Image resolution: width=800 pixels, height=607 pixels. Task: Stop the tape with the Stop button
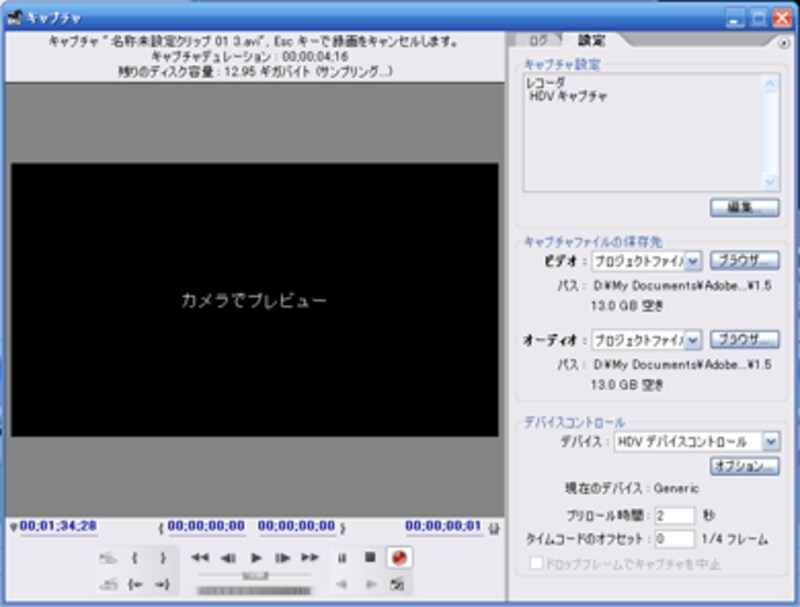(370, 558)
